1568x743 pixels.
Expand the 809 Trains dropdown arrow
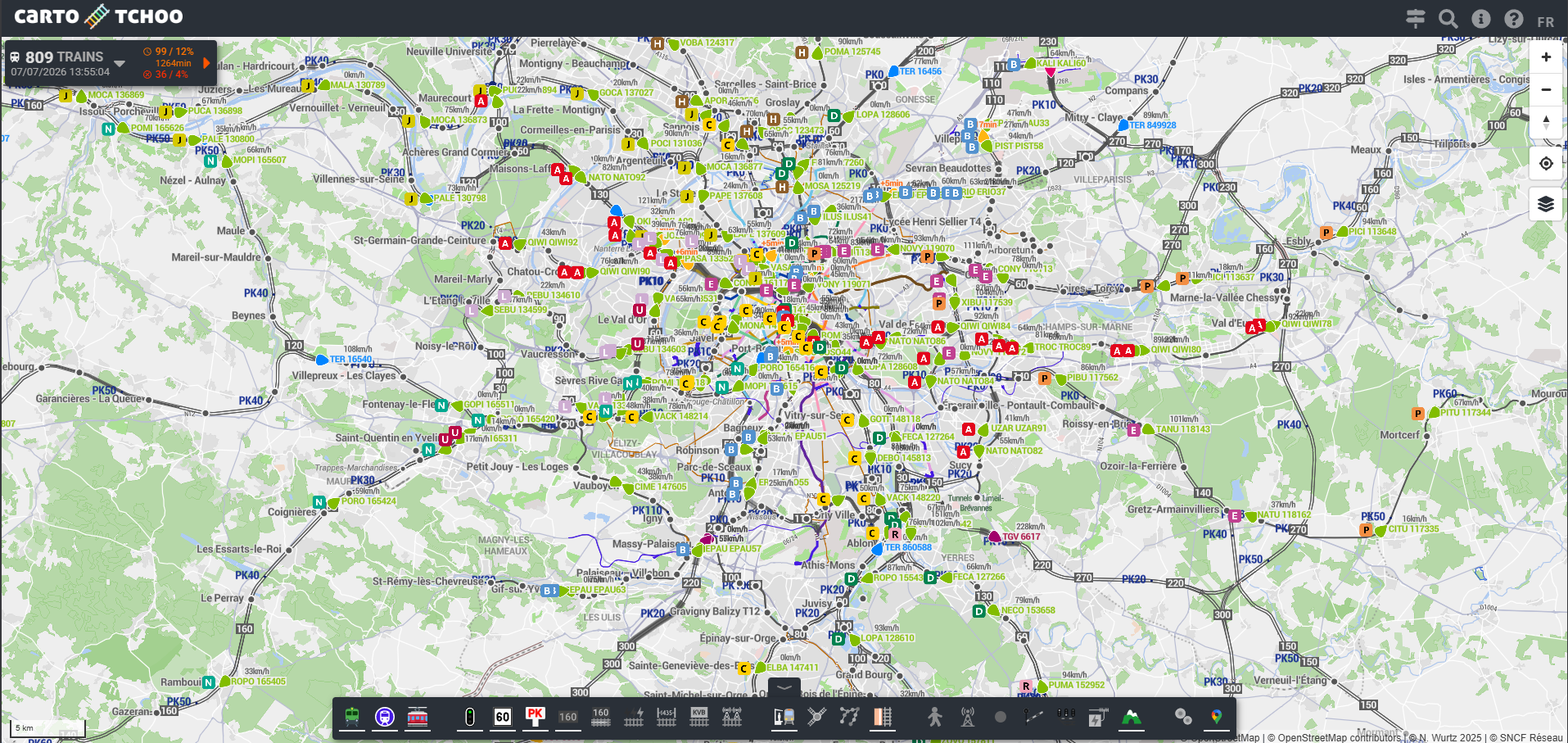[120, 63]
